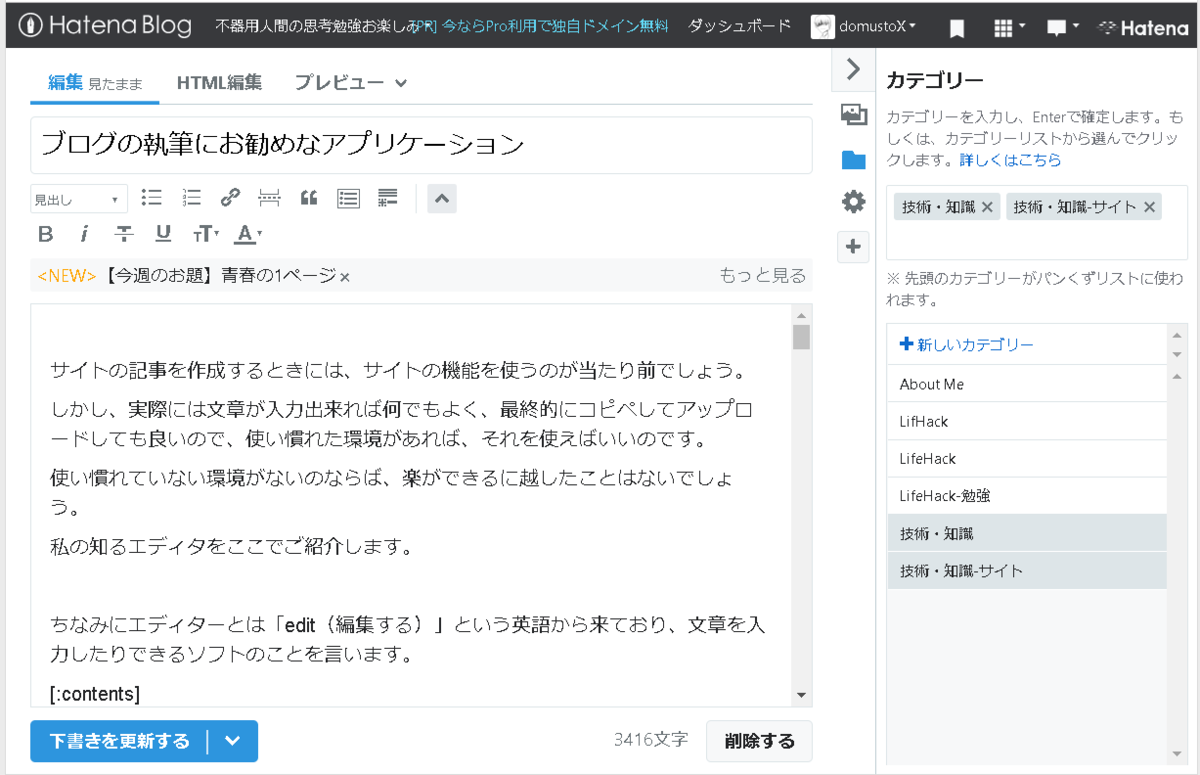Open the 見出し heading style dropdown

(78, 198)
